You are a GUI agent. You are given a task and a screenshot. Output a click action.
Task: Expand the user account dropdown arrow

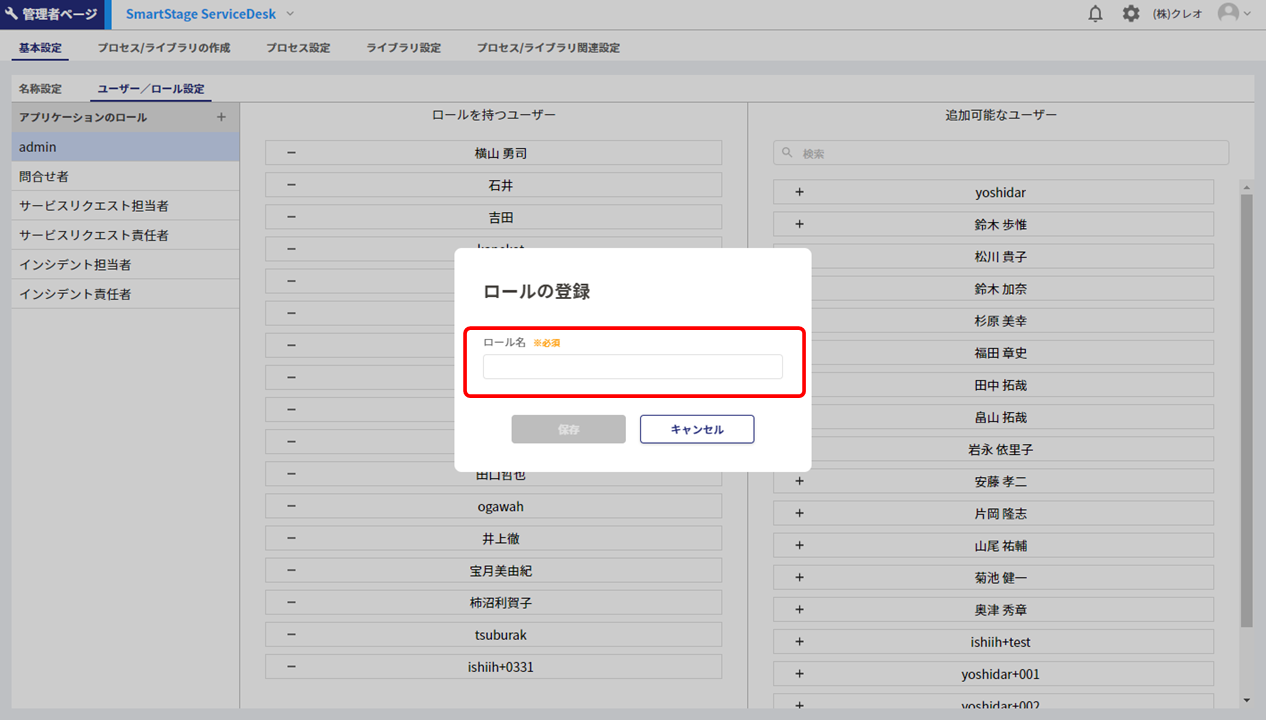(1247, 14)
